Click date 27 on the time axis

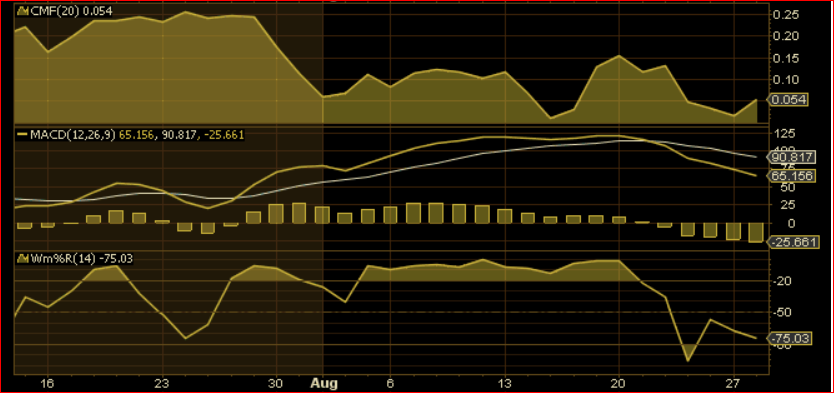pyautogui.click(x=733, y=383)
